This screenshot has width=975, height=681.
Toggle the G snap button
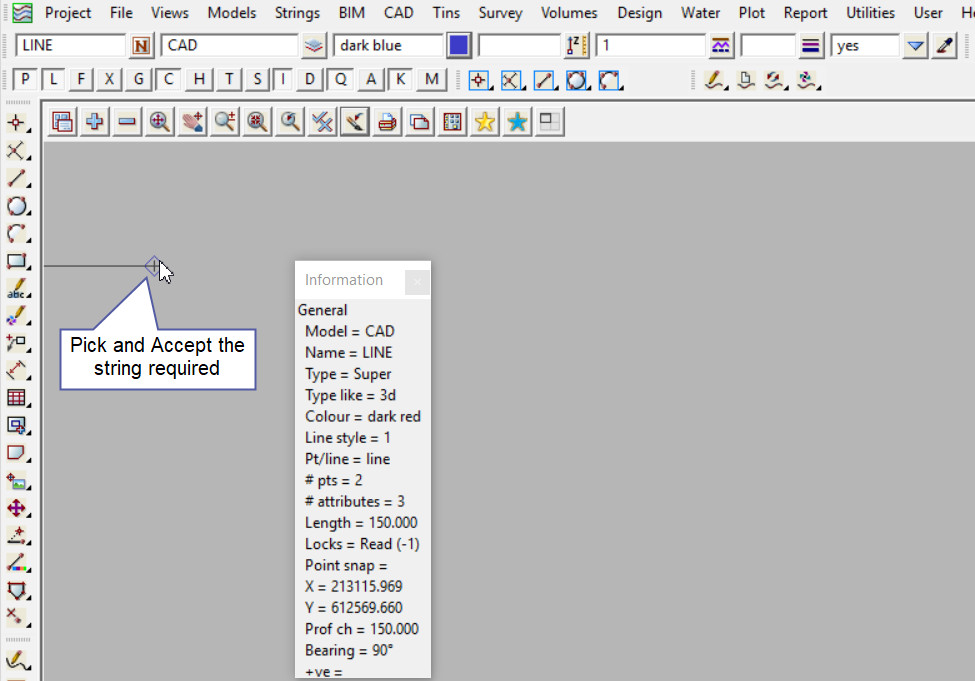point(139,80)
